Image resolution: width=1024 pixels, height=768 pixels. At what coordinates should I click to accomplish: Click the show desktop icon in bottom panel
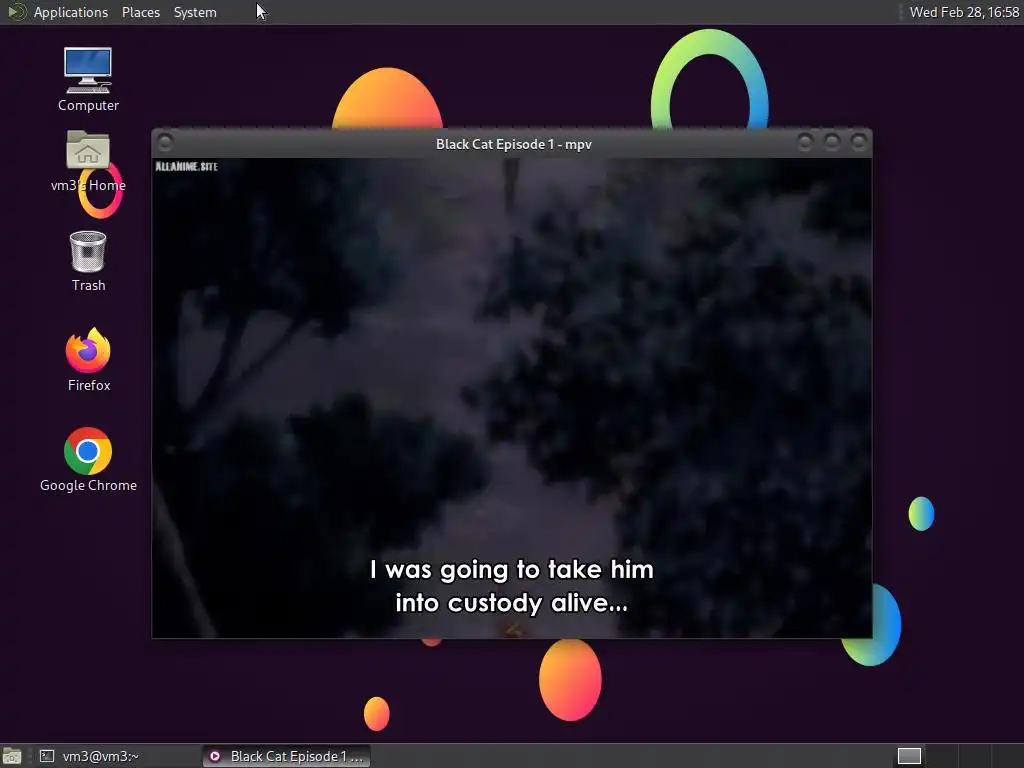coord(12,756)
